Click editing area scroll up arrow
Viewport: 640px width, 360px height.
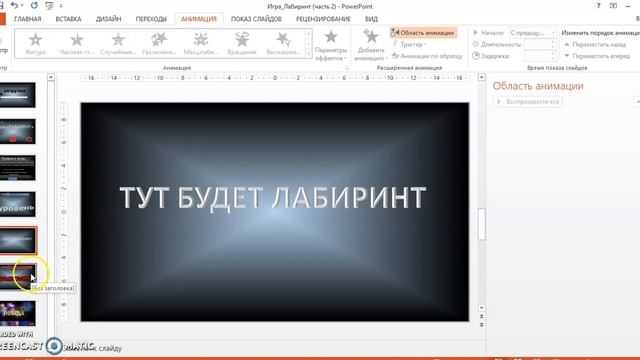482,77
